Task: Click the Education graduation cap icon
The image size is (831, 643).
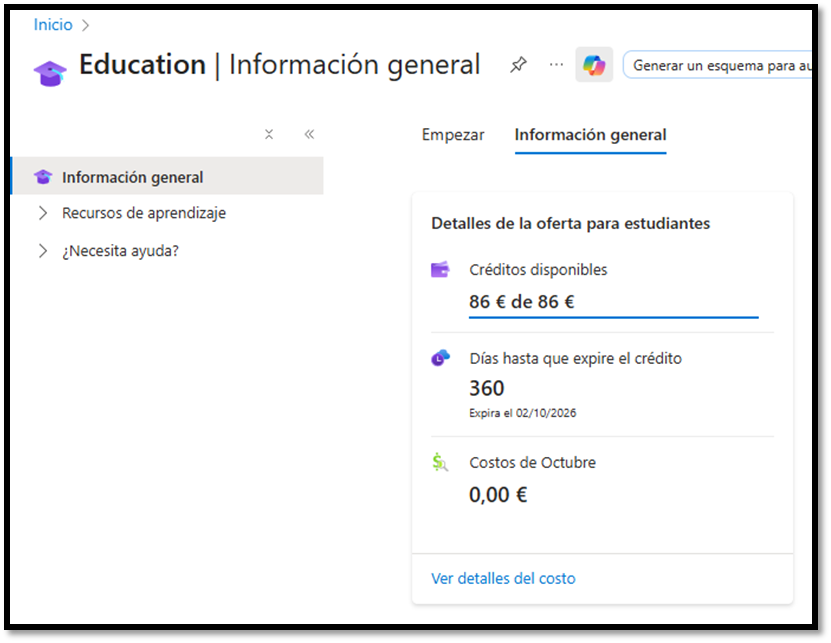Action: [x=50, y=72]
